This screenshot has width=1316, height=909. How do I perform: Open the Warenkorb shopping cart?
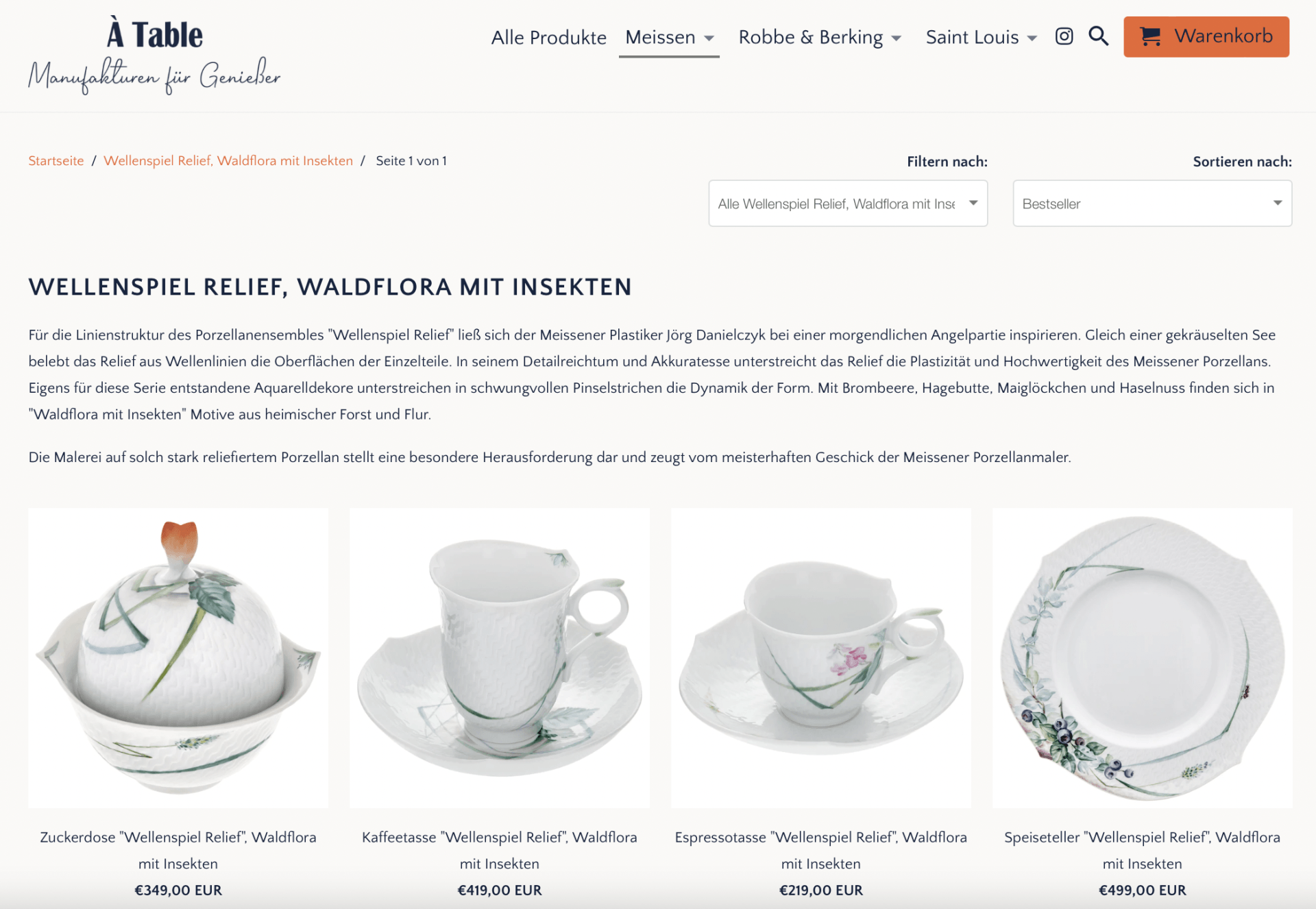point(1206,36)
